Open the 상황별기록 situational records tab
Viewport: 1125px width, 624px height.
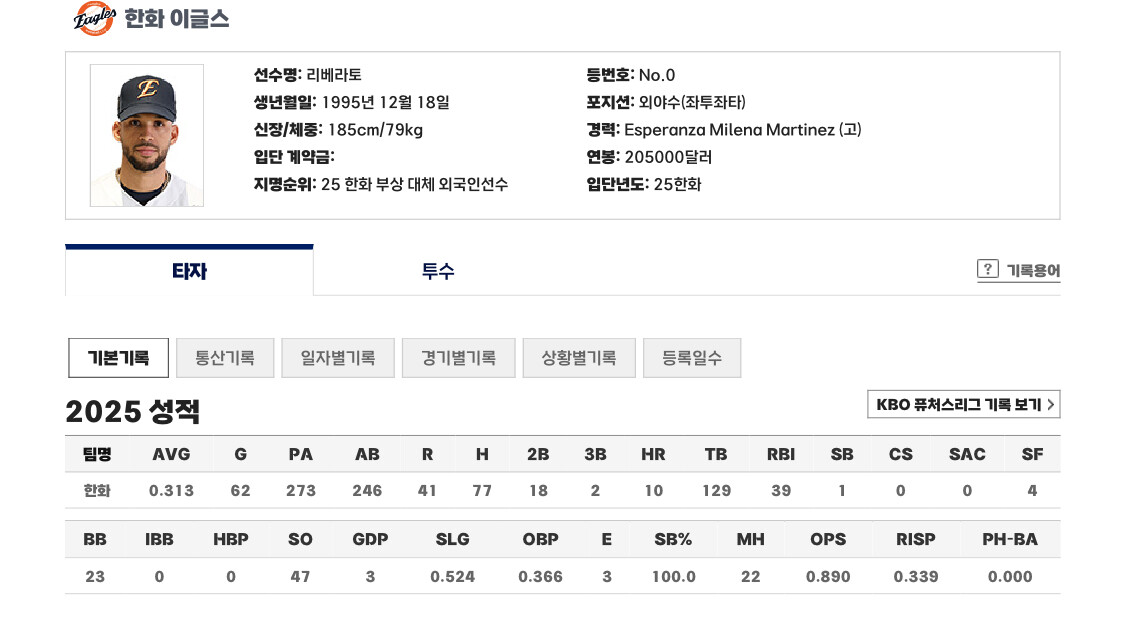pos(579,358)
